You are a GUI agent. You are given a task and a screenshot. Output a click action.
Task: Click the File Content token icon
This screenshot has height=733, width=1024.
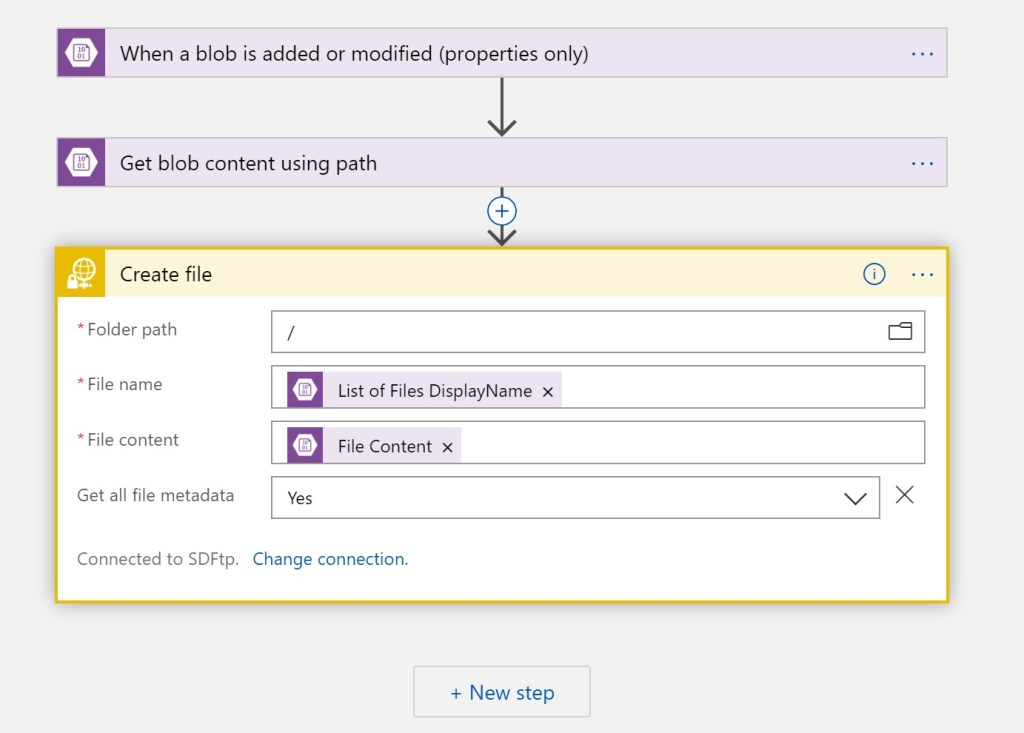coord(305,446)
